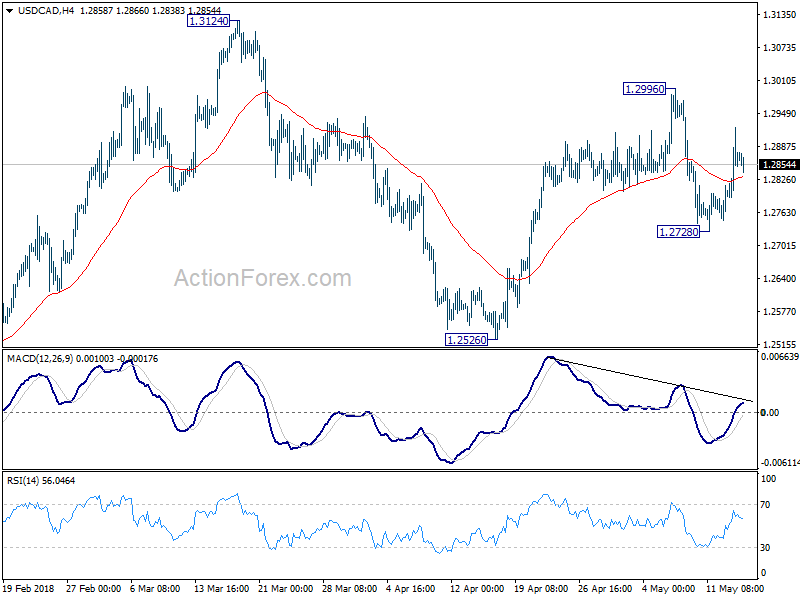Click the 4 May 00:00 time label
This screenshot has width=800, height=600.
[x=668, y=588]
